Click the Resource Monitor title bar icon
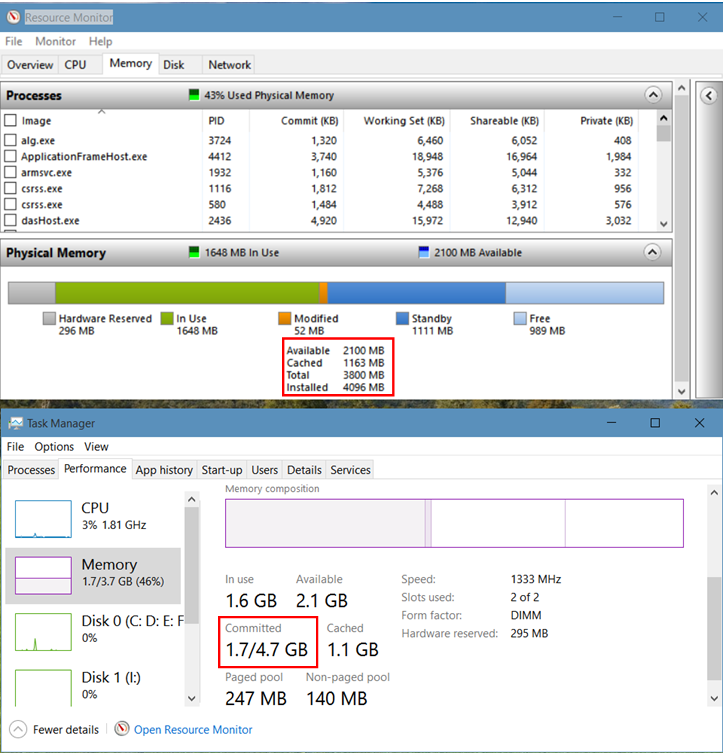The width and height of the screenshot is (726, 753). (13, 17)
